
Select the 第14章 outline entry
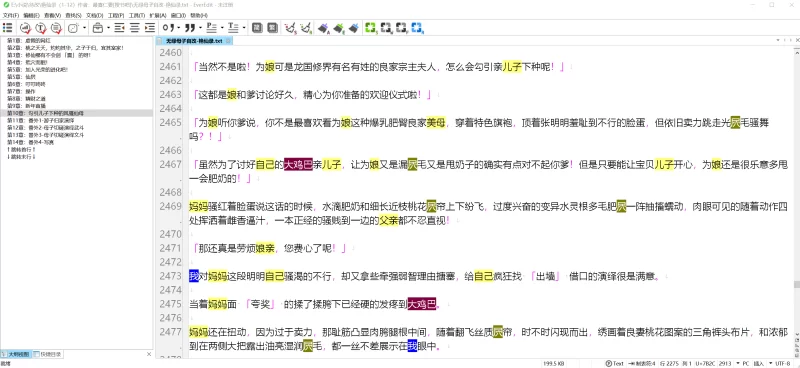[31, 142]
